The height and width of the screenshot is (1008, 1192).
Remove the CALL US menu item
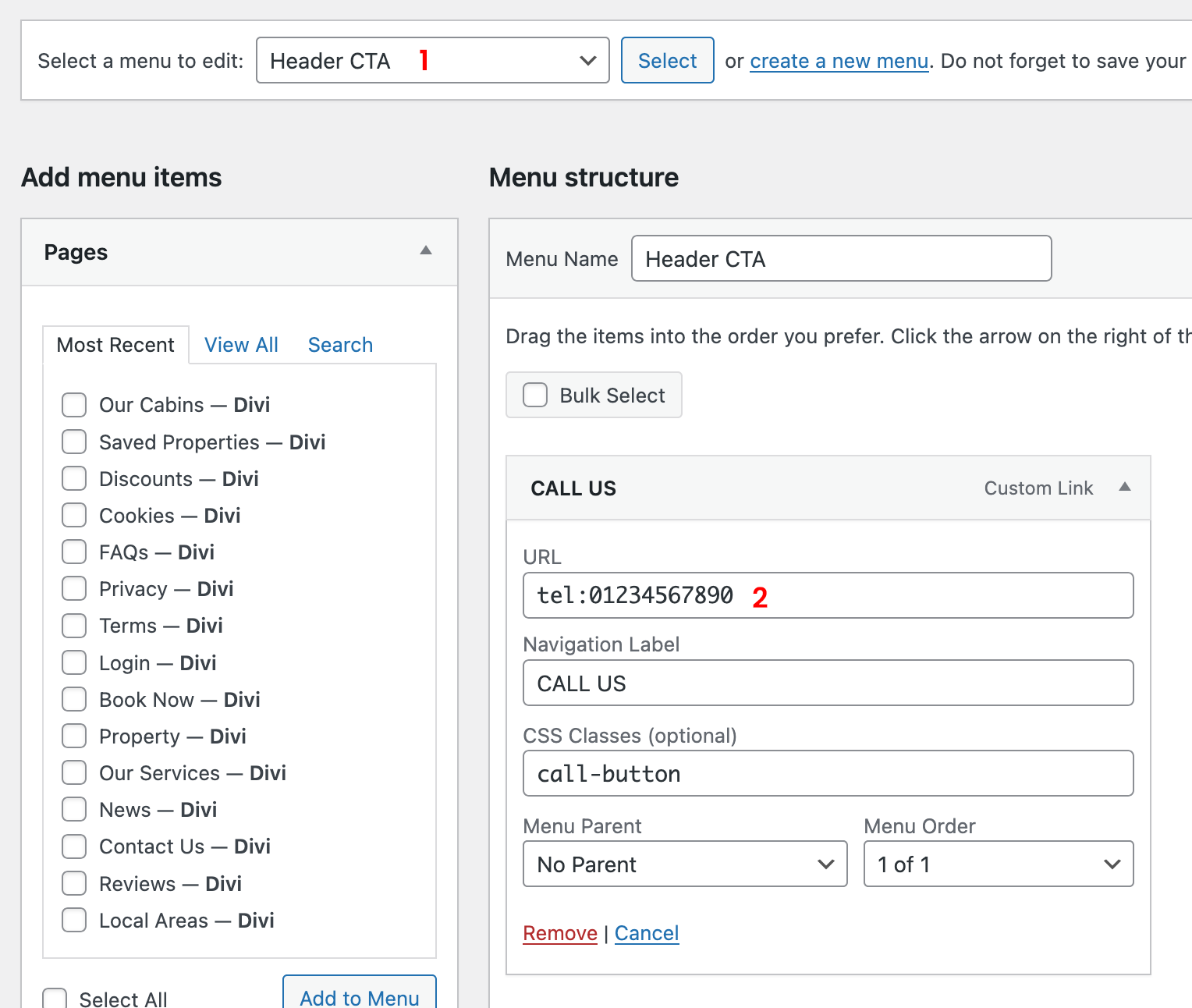[x=559, y=933]
